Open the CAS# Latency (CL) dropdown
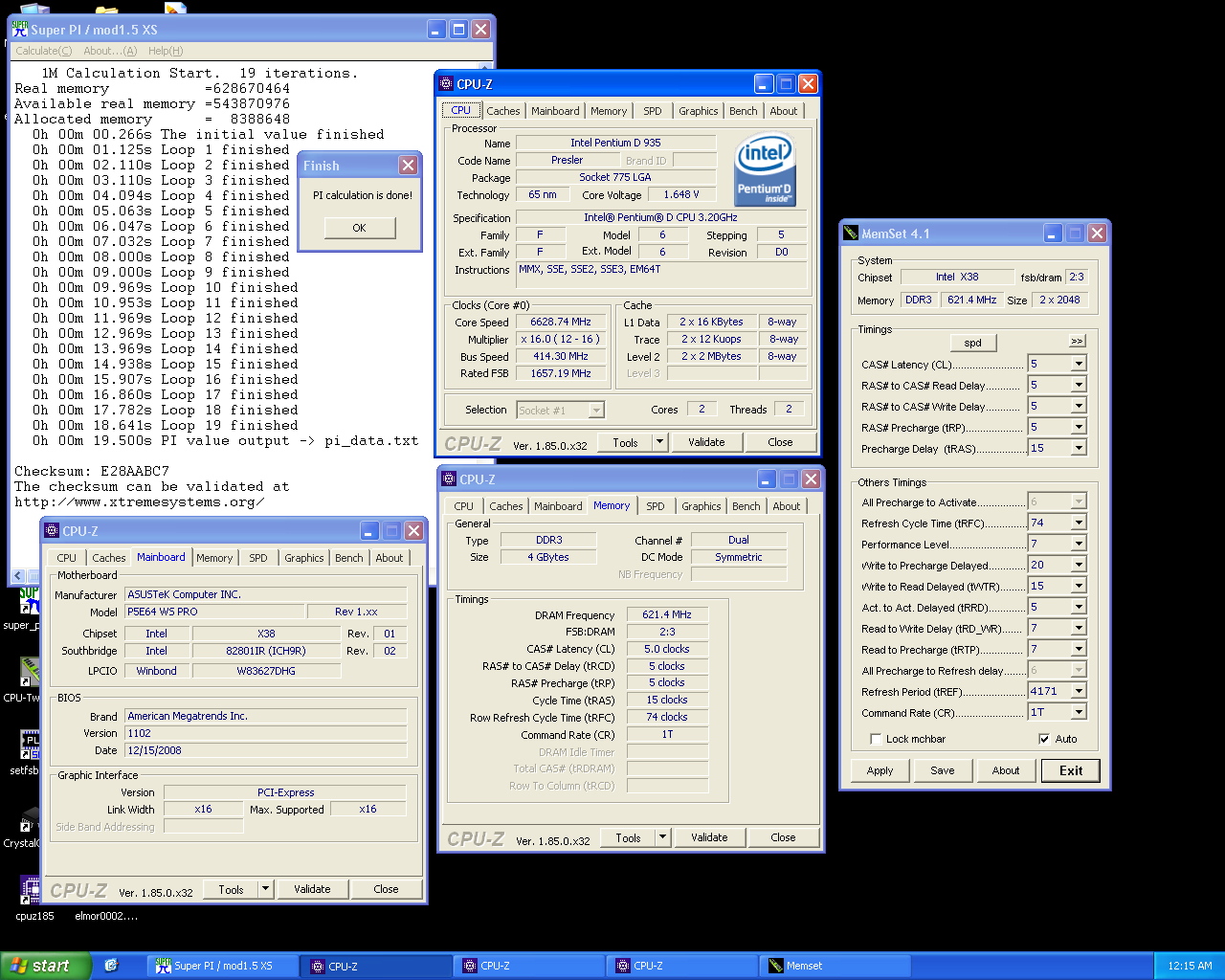This screenshot has height=980, width=1225. click(x=1079, y=364)
